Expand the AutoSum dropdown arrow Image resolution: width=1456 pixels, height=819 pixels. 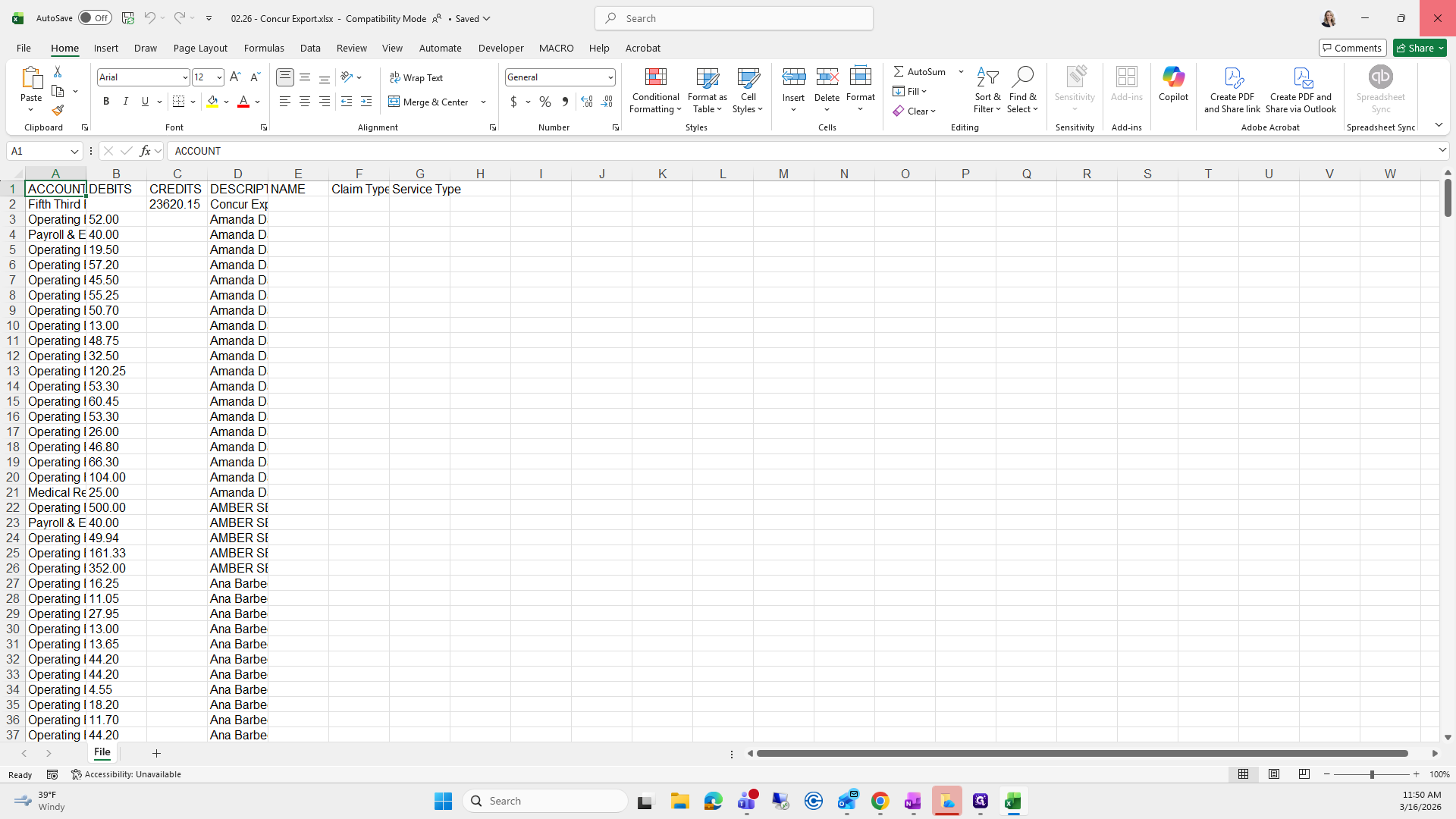click(x=961, y=71)
